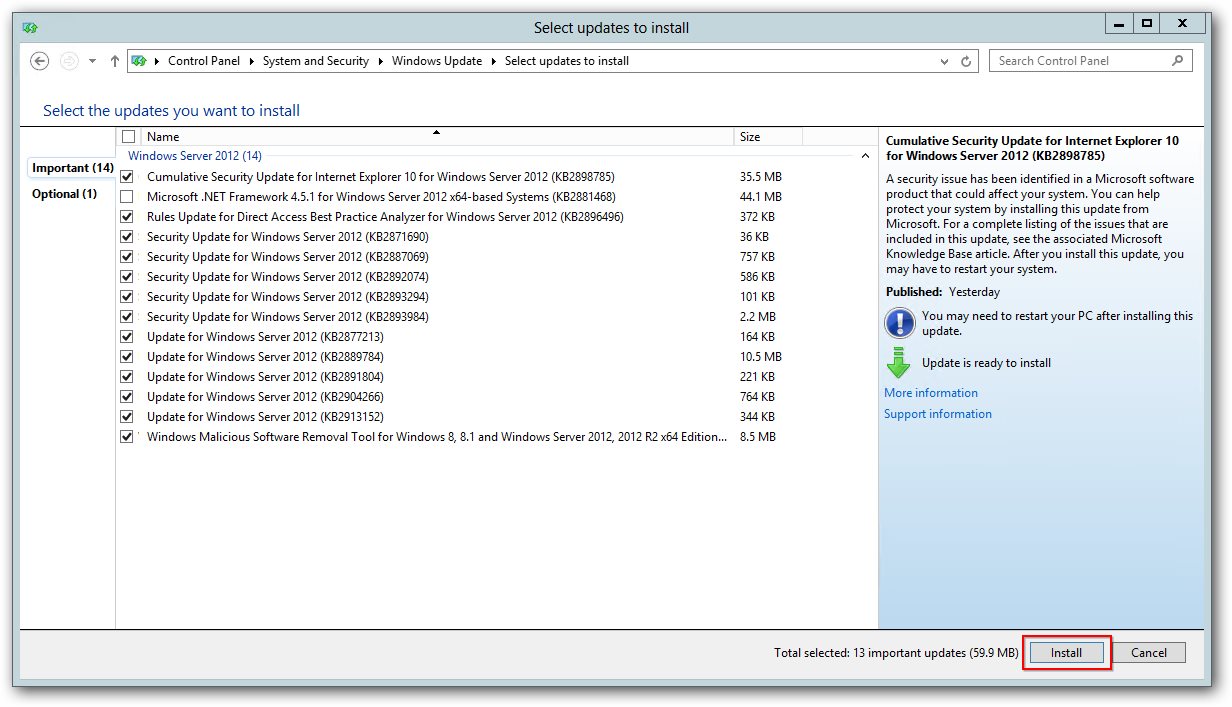Image resolution: width=1232 pixels, height=707 pixels.
Task: Click the Windows Update icon in address bar
Action: coord(139,61)
